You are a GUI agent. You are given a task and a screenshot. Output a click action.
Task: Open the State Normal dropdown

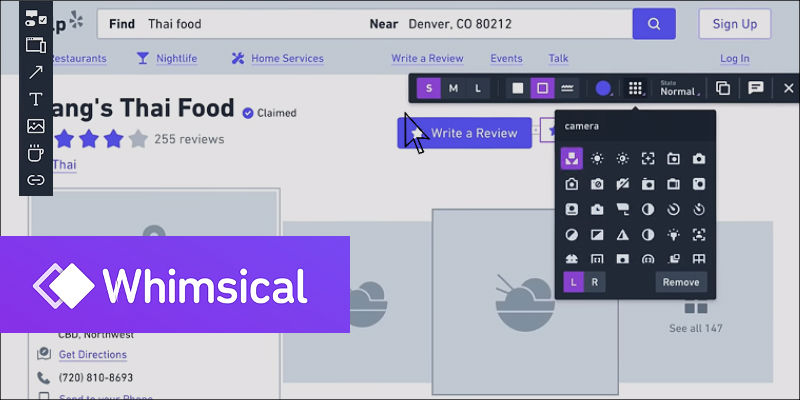click(x=680, y=88)
